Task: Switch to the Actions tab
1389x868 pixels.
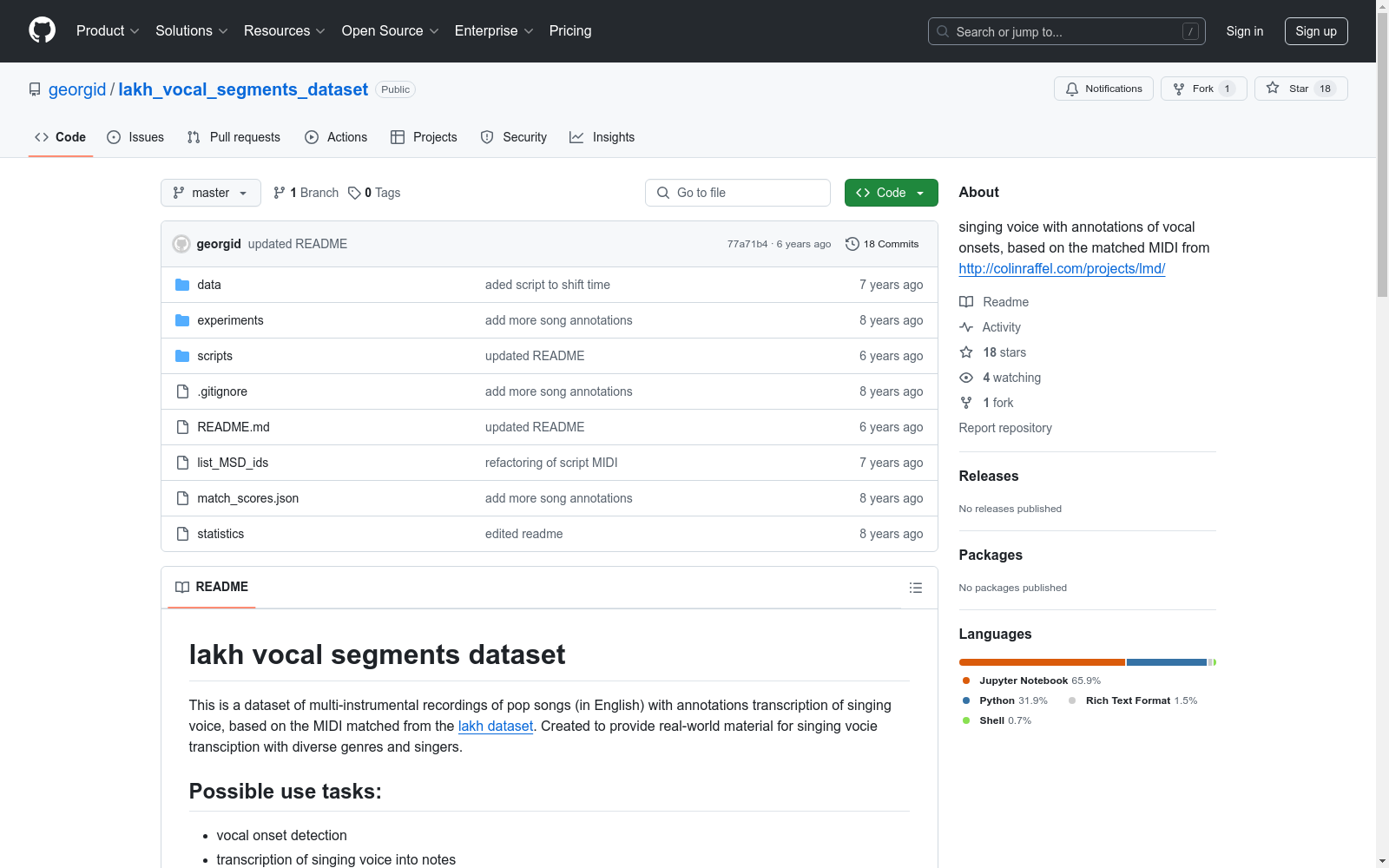Action: [x=336, y=137]
